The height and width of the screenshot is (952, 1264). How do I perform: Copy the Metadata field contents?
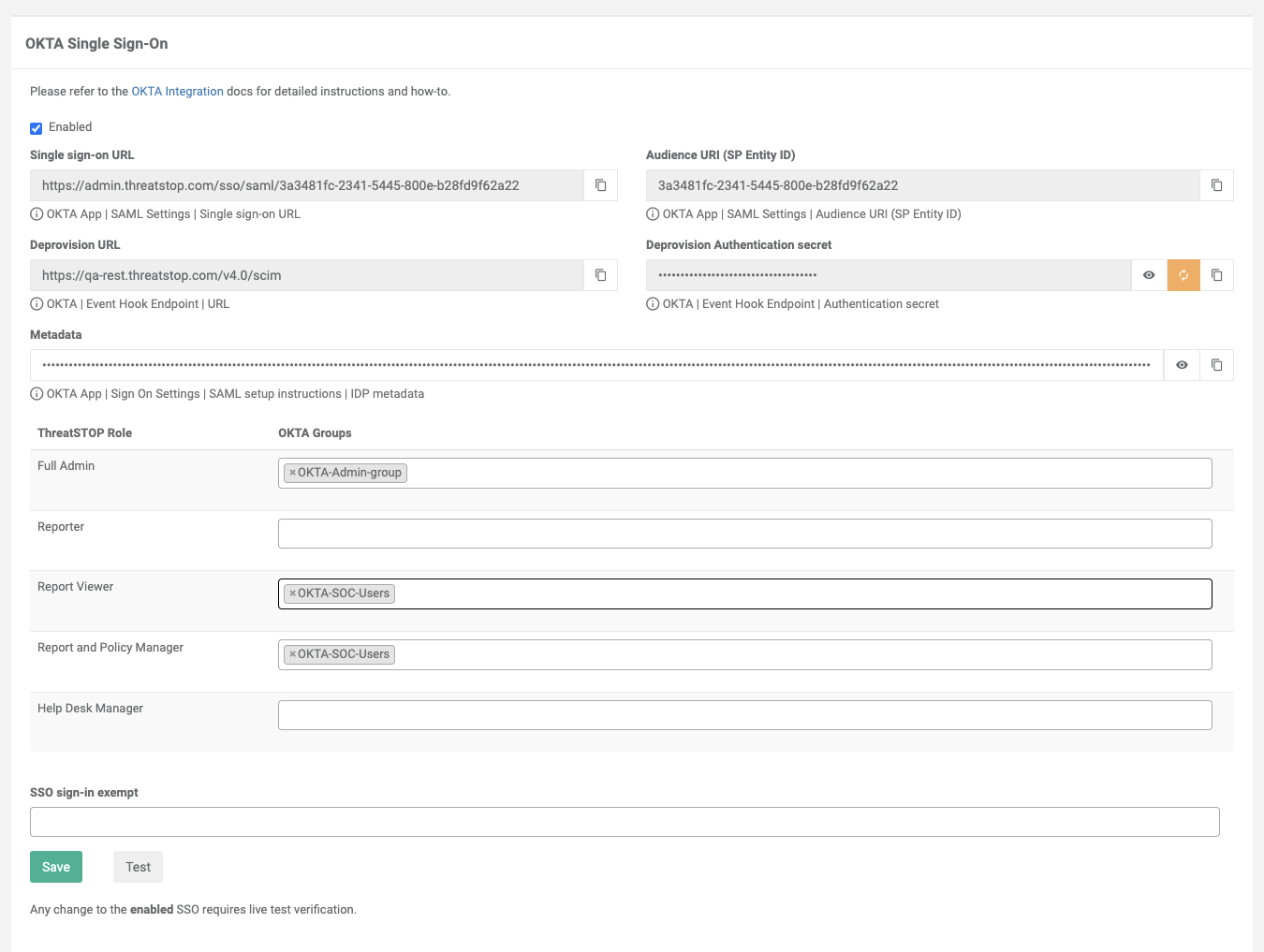pos(1216,365)
